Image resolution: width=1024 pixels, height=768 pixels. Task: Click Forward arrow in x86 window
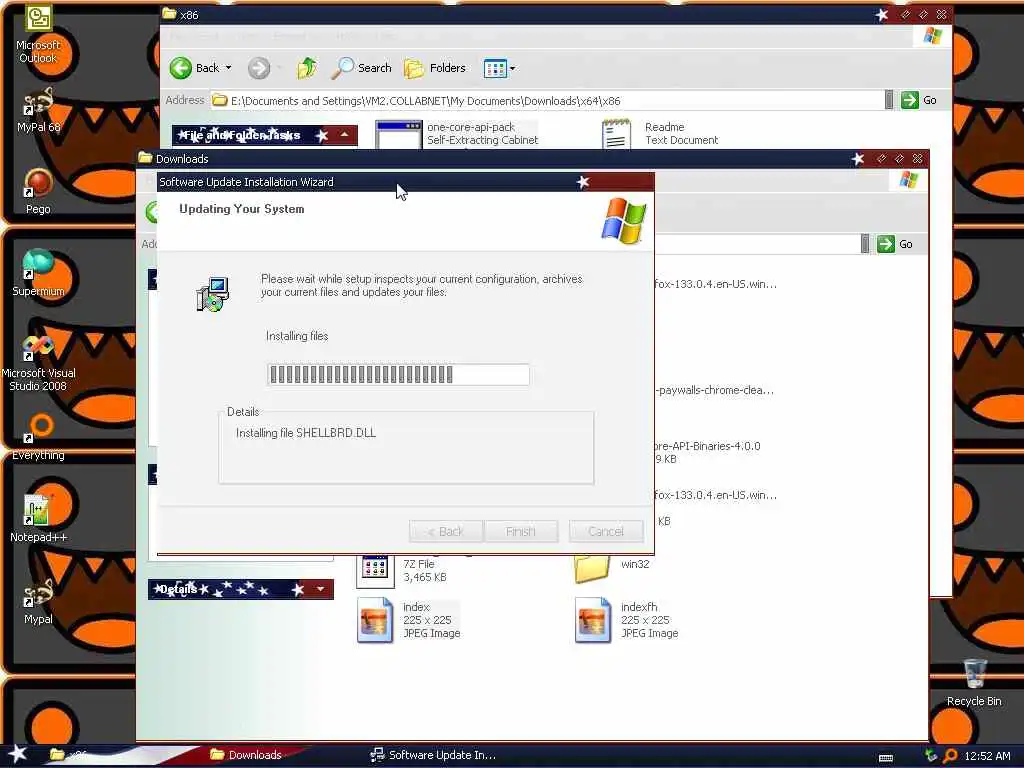[259, 68]
